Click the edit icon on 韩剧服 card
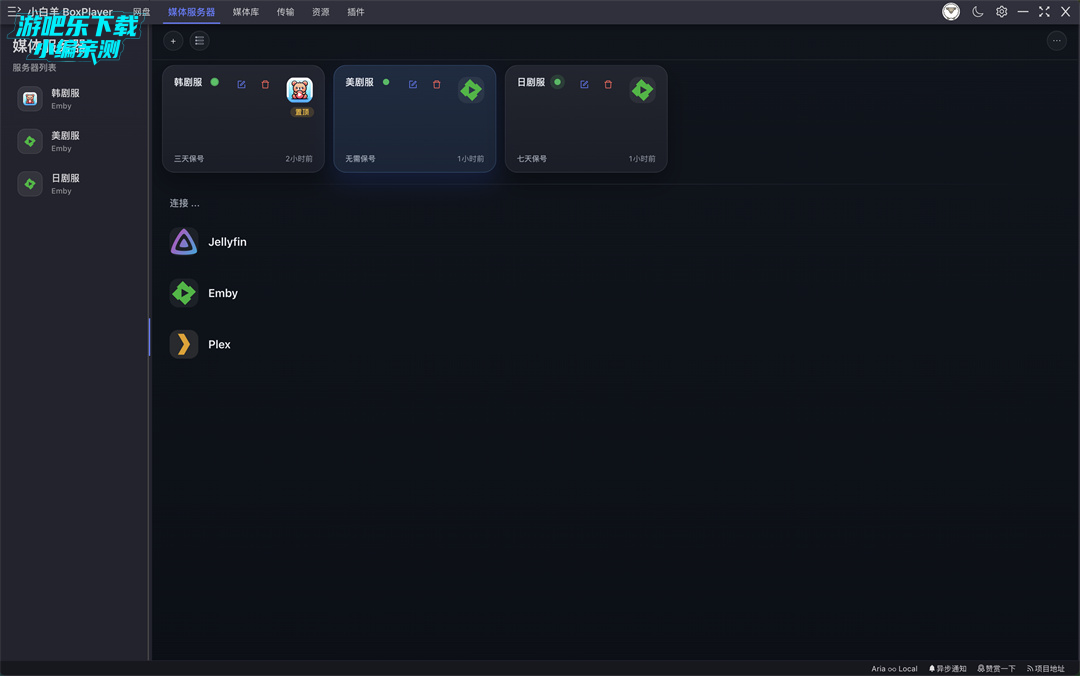Screen dimensions: 1080x676 click(241, 84)
